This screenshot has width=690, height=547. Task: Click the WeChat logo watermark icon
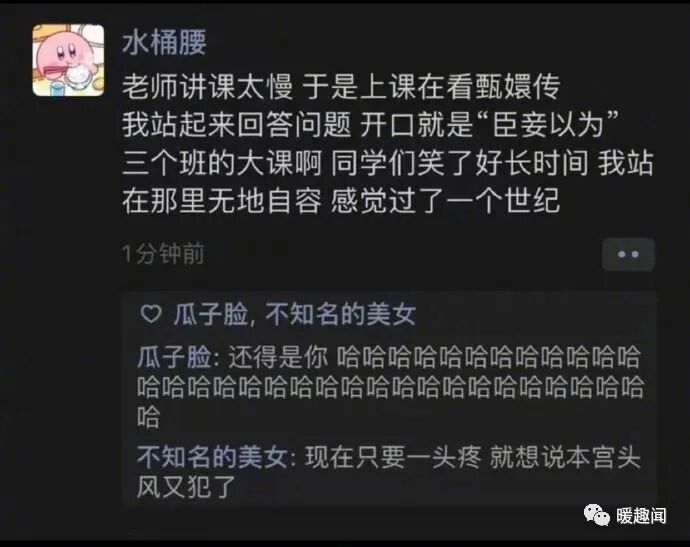[x=596, y=515]
